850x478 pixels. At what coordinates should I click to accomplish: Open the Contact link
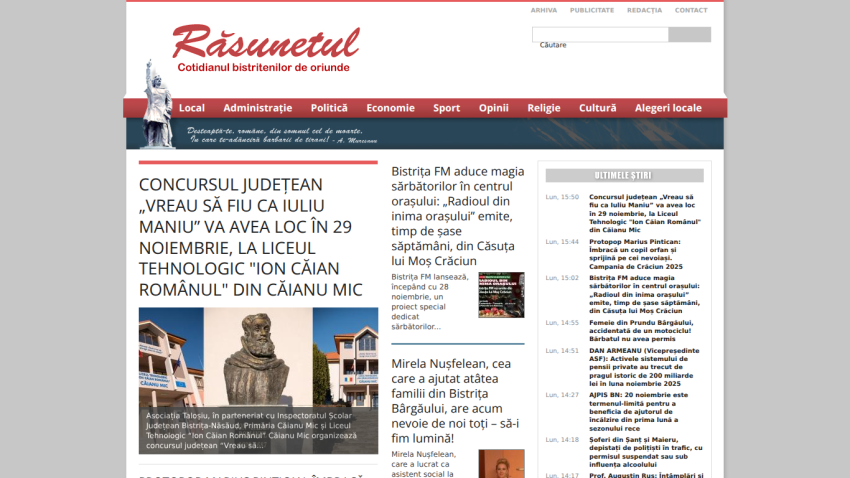[691, 10]
